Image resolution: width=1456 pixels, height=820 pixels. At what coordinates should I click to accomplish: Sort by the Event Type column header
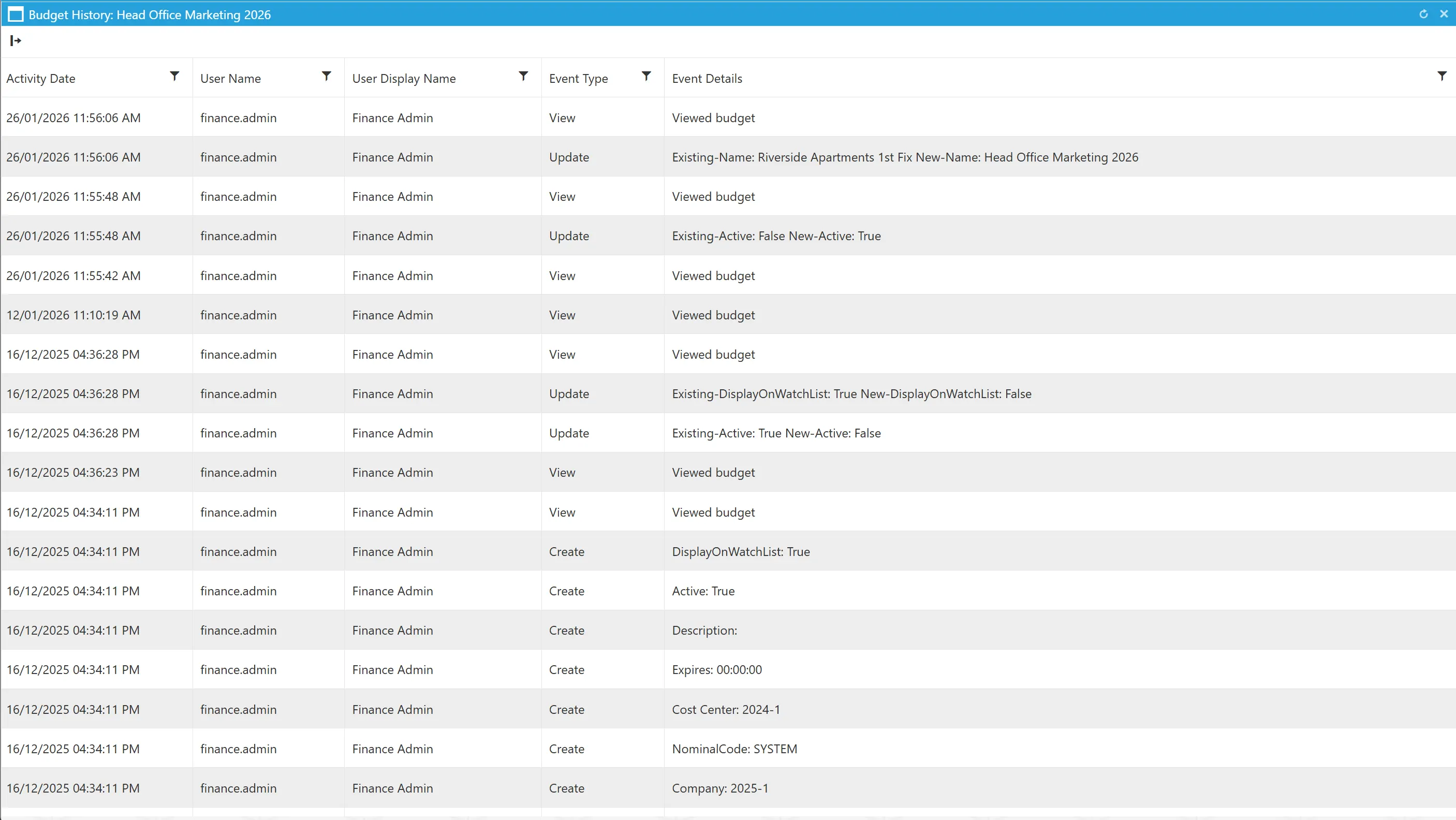[x=579, y=79]
